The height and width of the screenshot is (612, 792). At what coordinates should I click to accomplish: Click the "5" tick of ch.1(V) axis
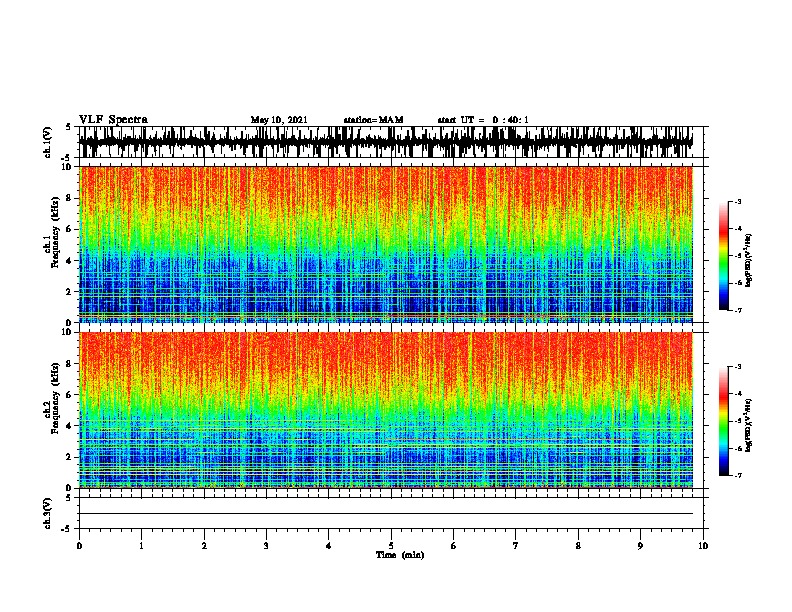point(70,127)
